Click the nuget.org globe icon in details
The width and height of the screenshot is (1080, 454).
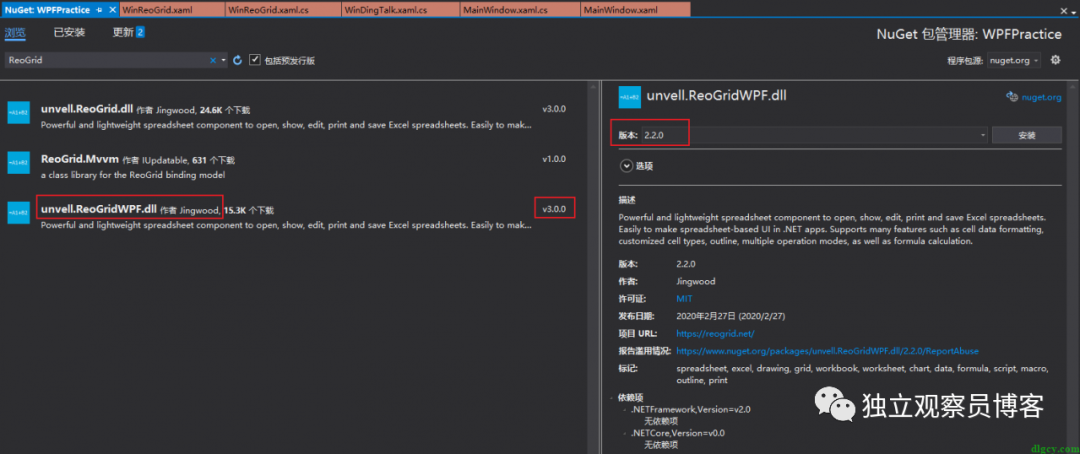1012,97
